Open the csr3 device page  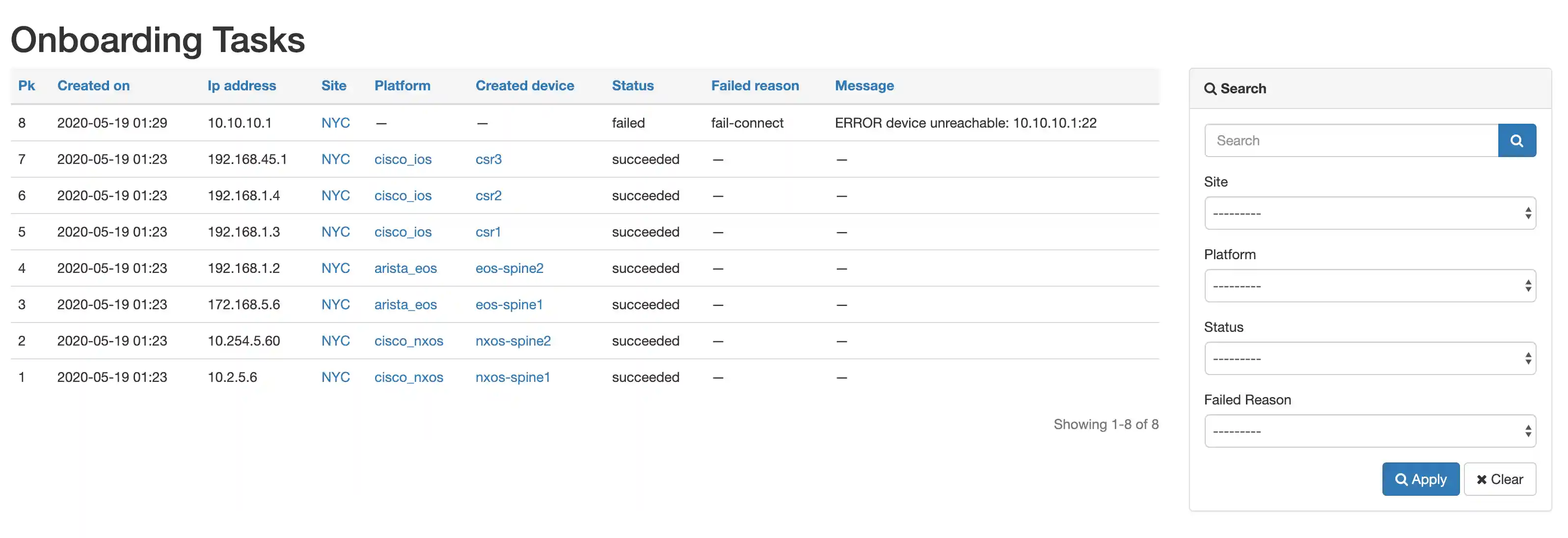pyautogui.click(x=488, y=159)
